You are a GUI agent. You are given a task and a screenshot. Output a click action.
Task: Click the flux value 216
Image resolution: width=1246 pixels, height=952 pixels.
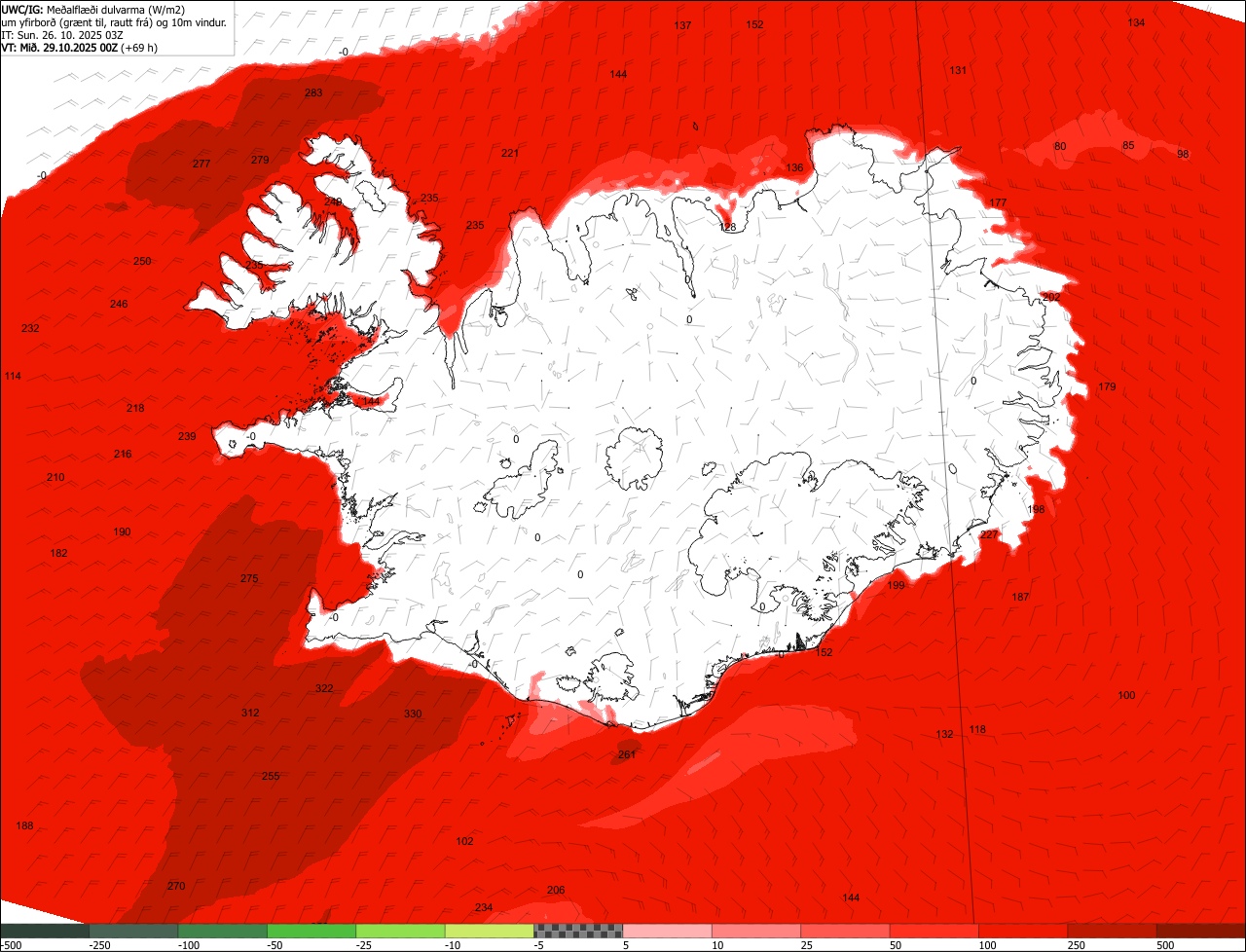click(x=123, y=454)
